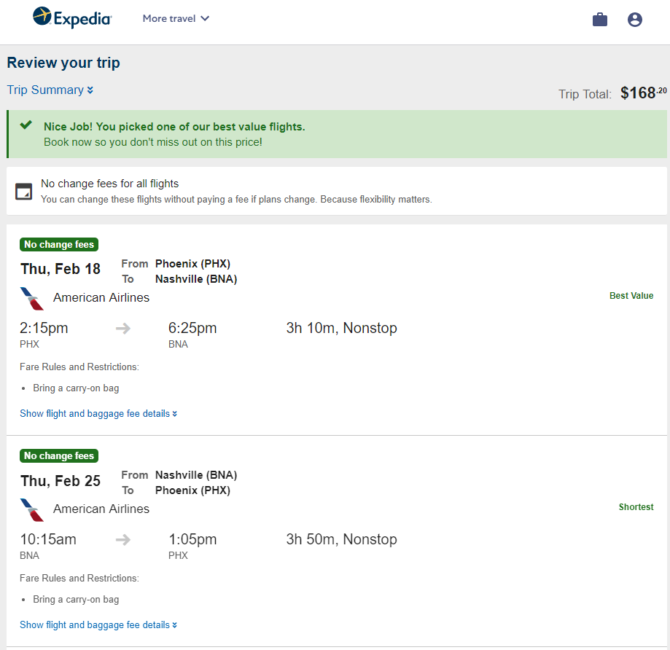Click No change fees badge on Feb 25 flight

[x=59, y=456]
